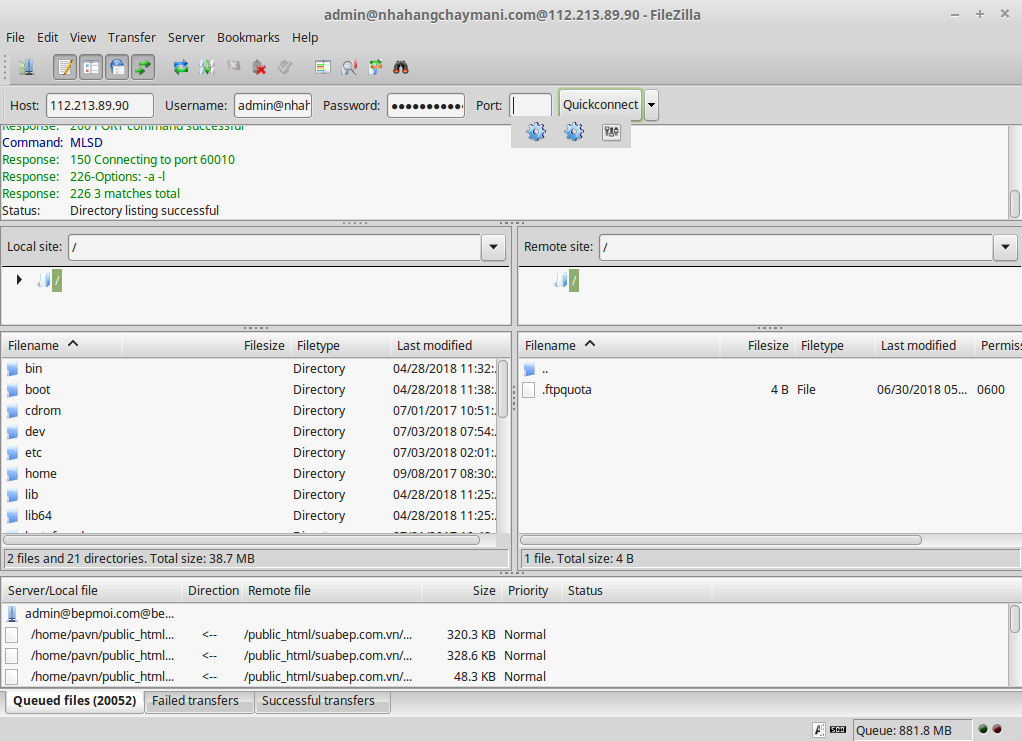Focus the Host input field
Image resolution: width=1022 pixels, height=741 pixels.
click(100, 106)
